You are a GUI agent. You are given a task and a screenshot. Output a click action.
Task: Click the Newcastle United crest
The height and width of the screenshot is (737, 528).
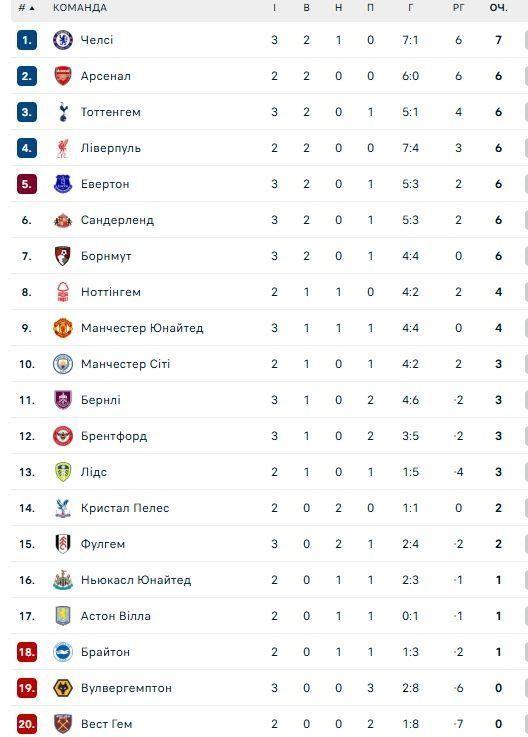[x=63, y=580]
